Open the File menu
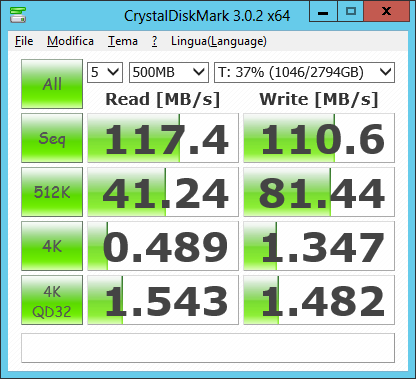This screenshot has height=379, width=416. 24,41
